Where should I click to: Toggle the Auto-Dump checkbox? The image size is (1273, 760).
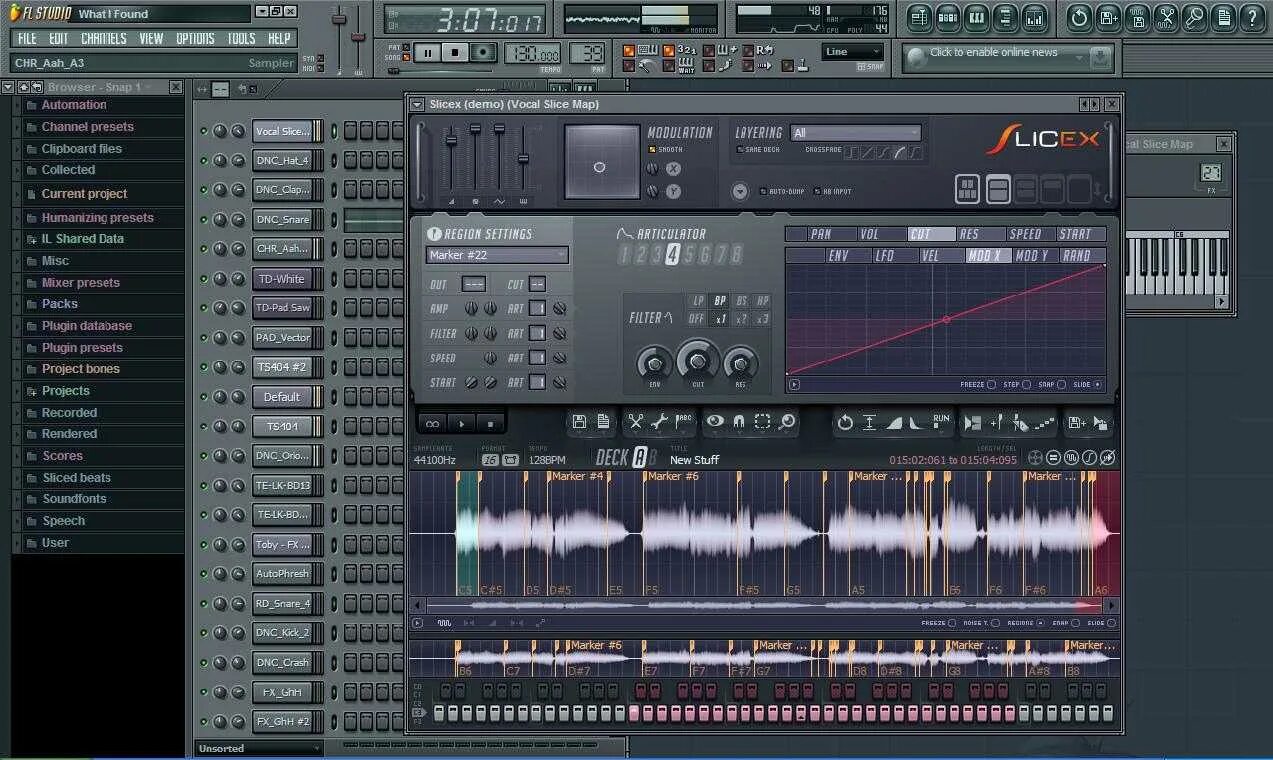coord(763,190)
